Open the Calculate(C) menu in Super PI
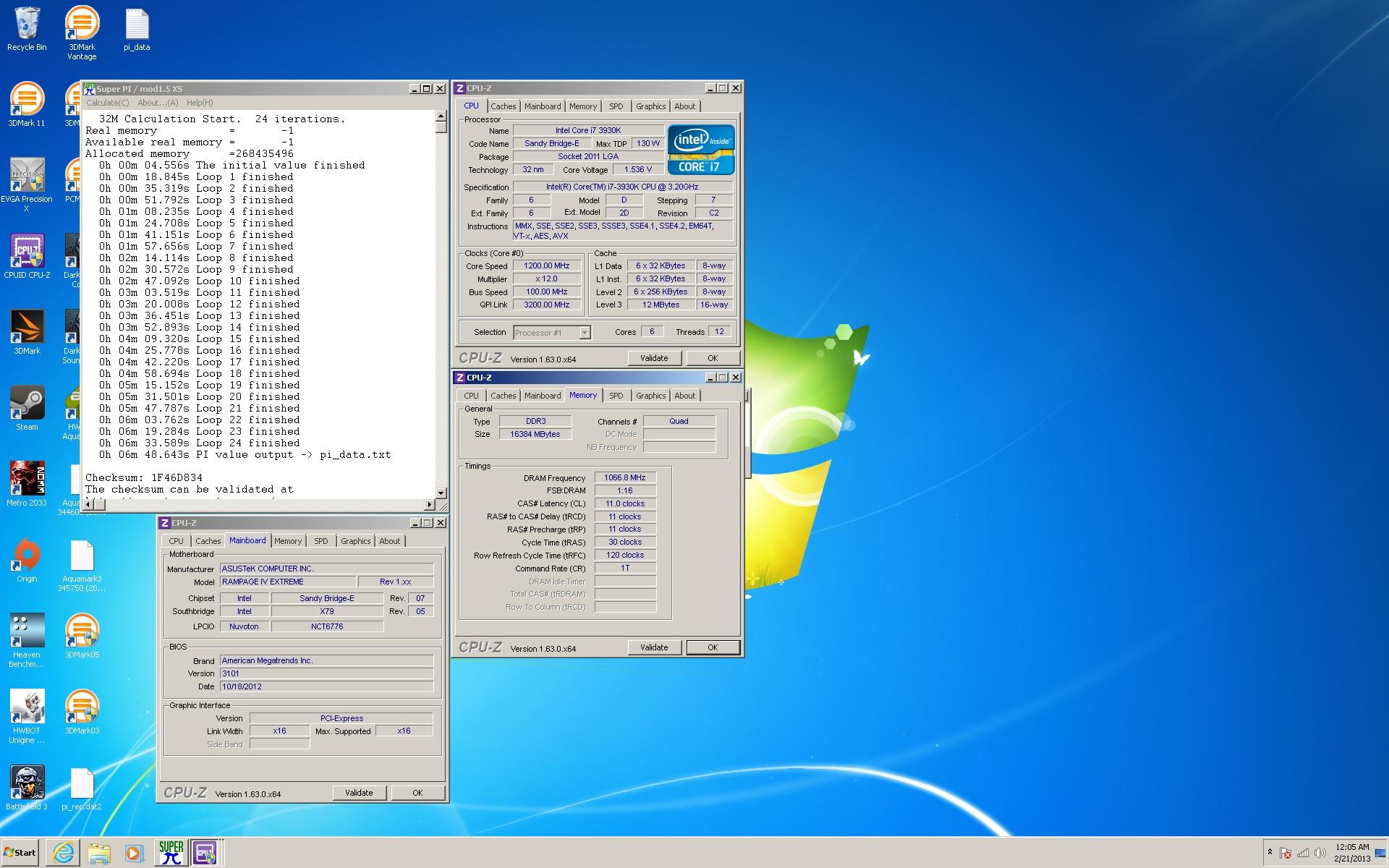The width and height of the screenshot is (1389, 868). pos(108,103)
